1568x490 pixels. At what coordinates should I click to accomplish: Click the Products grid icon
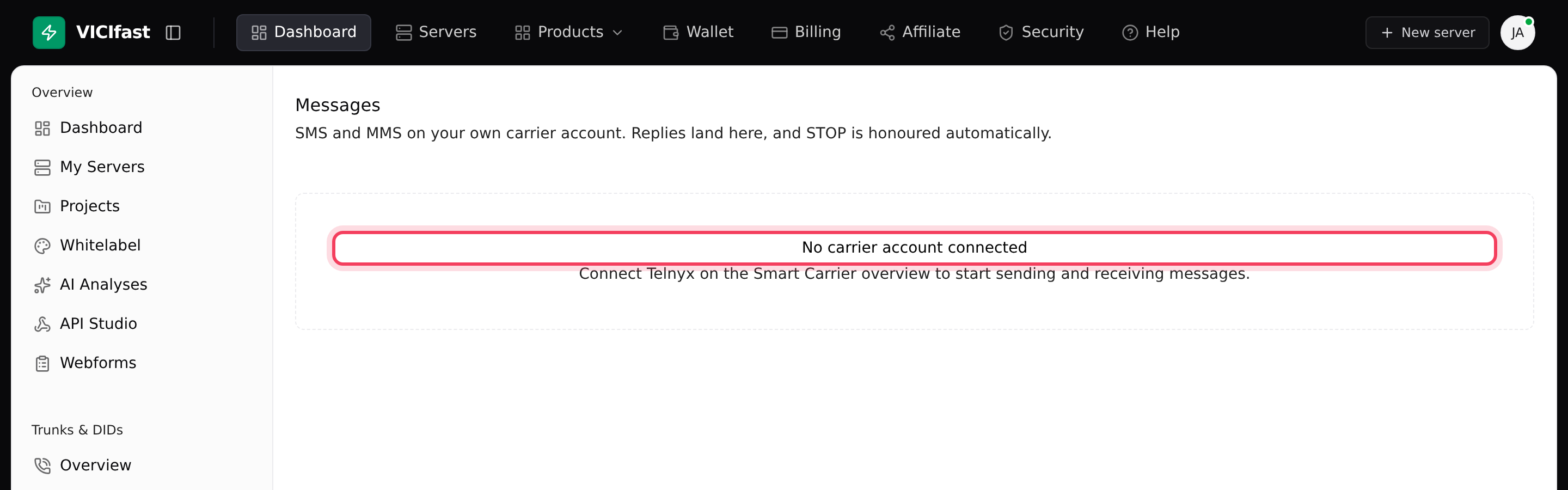pos(522,32)
